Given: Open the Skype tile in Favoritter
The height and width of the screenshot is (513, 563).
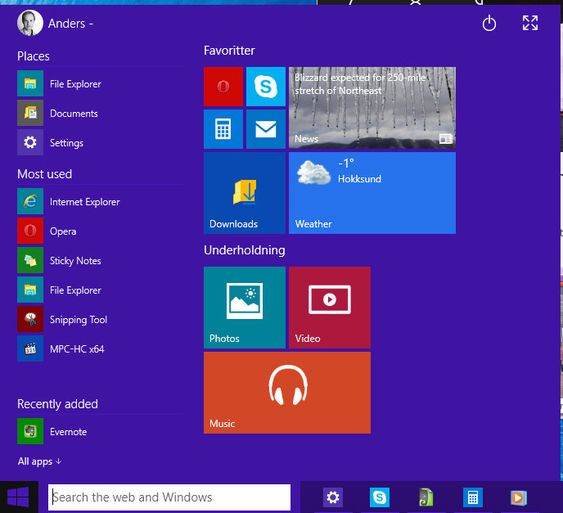Looking at the screenshot, I should pos(266,87).
